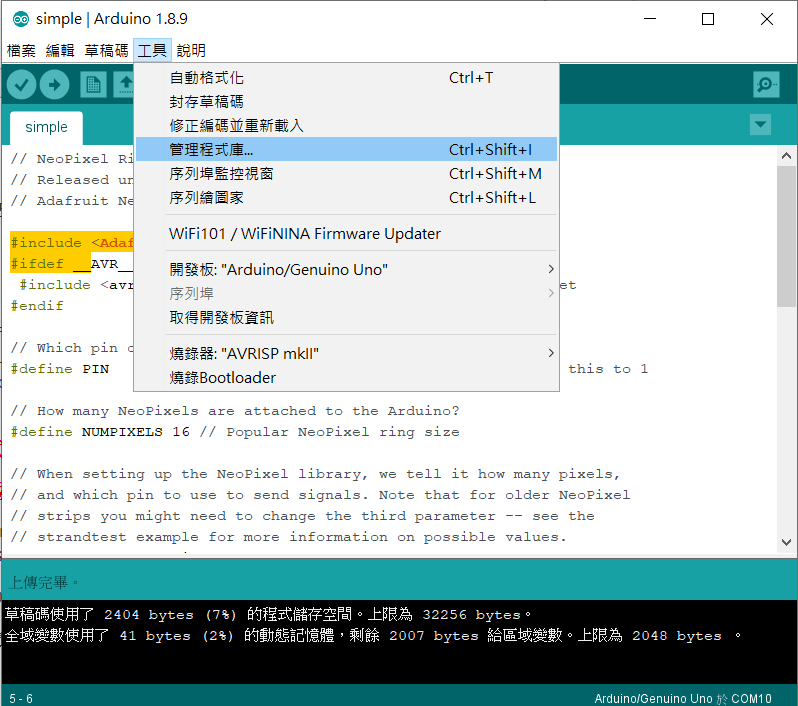Image resolution: width=798 pixels, height=706 pixels.
Task: Open the 檔案 menu in menu bar
Action: click(x=21, y=50)
